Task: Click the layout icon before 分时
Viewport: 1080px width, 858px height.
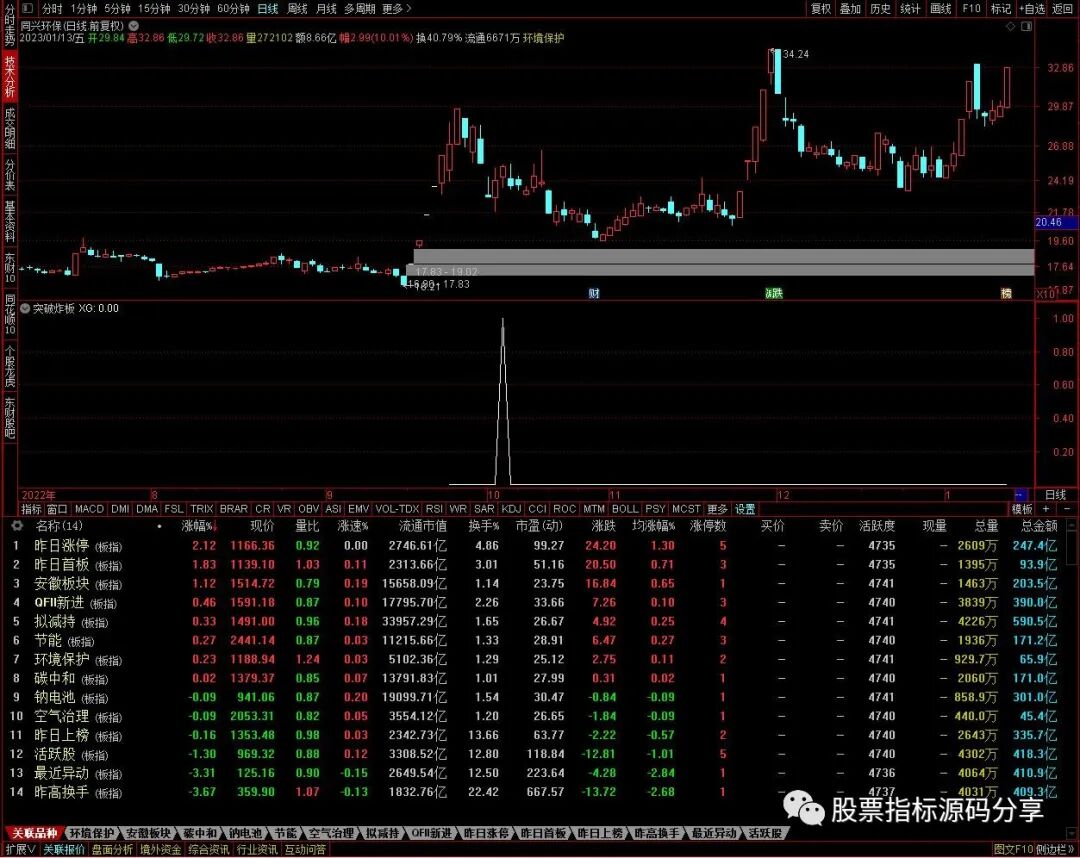Action: 27,8
